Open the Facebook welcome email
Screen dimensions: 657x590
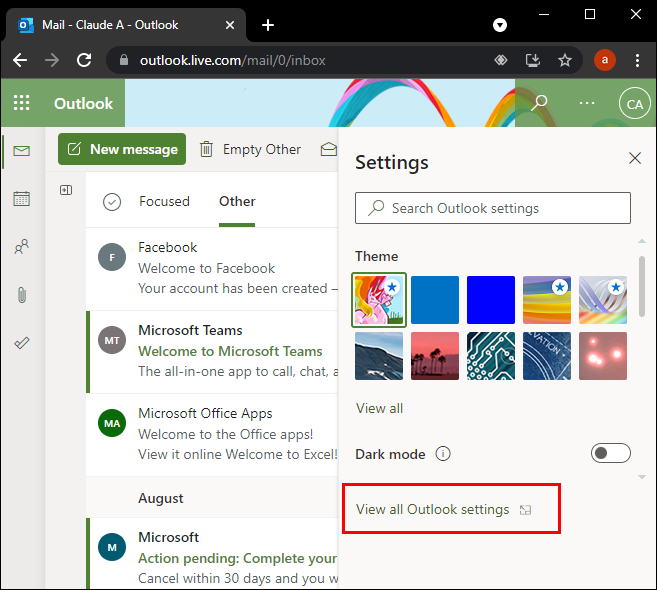click(x=212, y=269)
